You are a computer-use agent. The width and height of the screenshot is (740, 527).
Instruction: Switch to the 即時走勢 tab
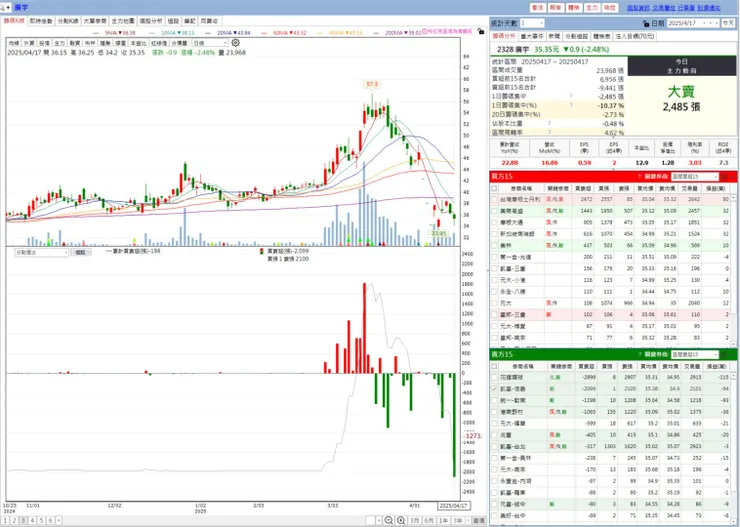pos(41,21)
